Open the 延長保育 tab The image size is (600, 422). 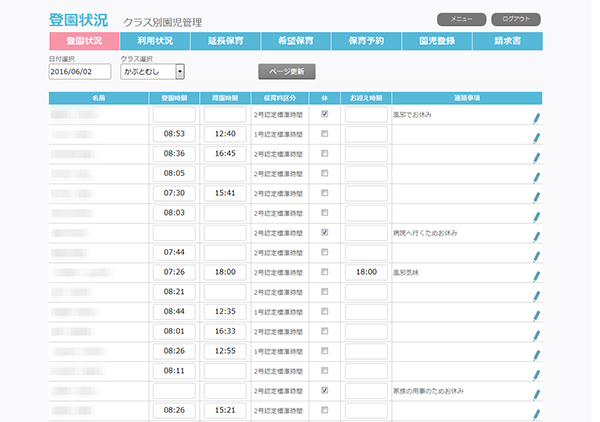click(x=225, y=41)
